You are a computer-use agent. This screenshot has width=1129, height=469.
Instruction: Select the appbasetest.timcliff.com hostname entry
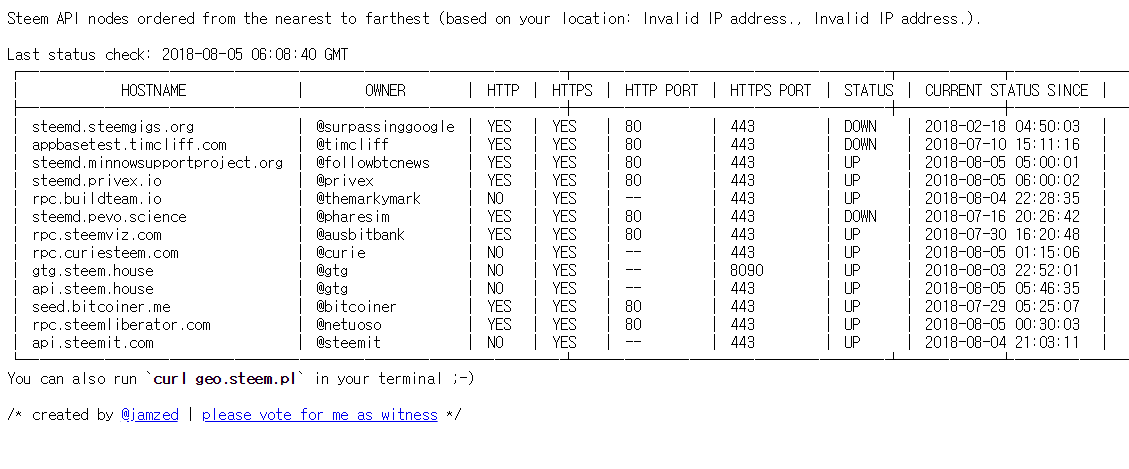pyautogui.click(x=129, y=145)
